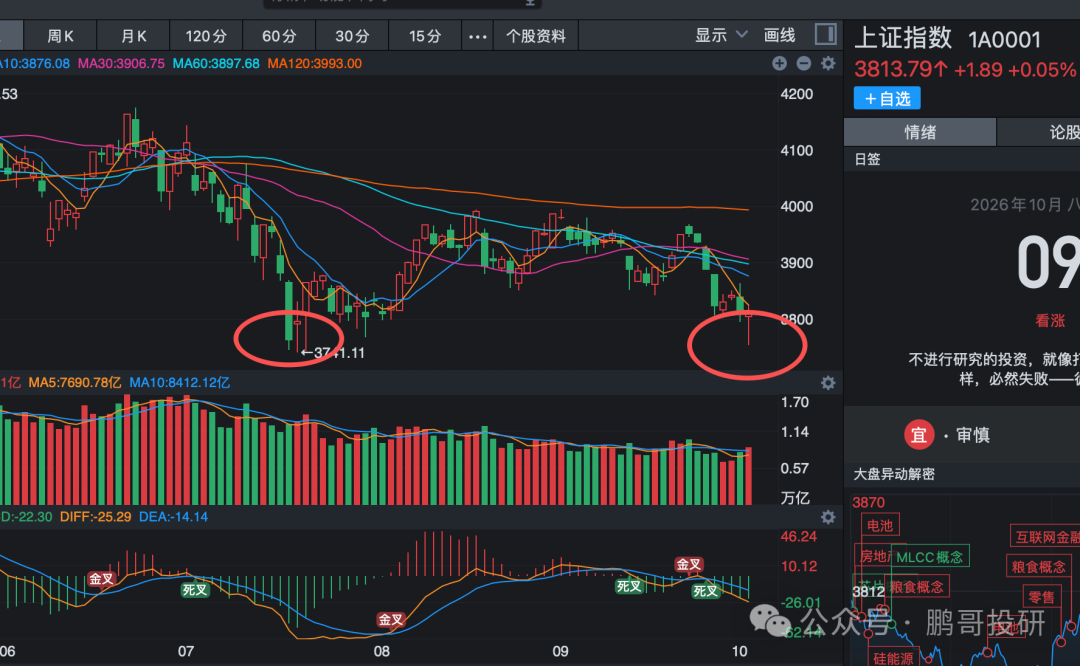1080x666 pixels.
Task: Click the 硅能源 sector tag
Action: point(893,658)
